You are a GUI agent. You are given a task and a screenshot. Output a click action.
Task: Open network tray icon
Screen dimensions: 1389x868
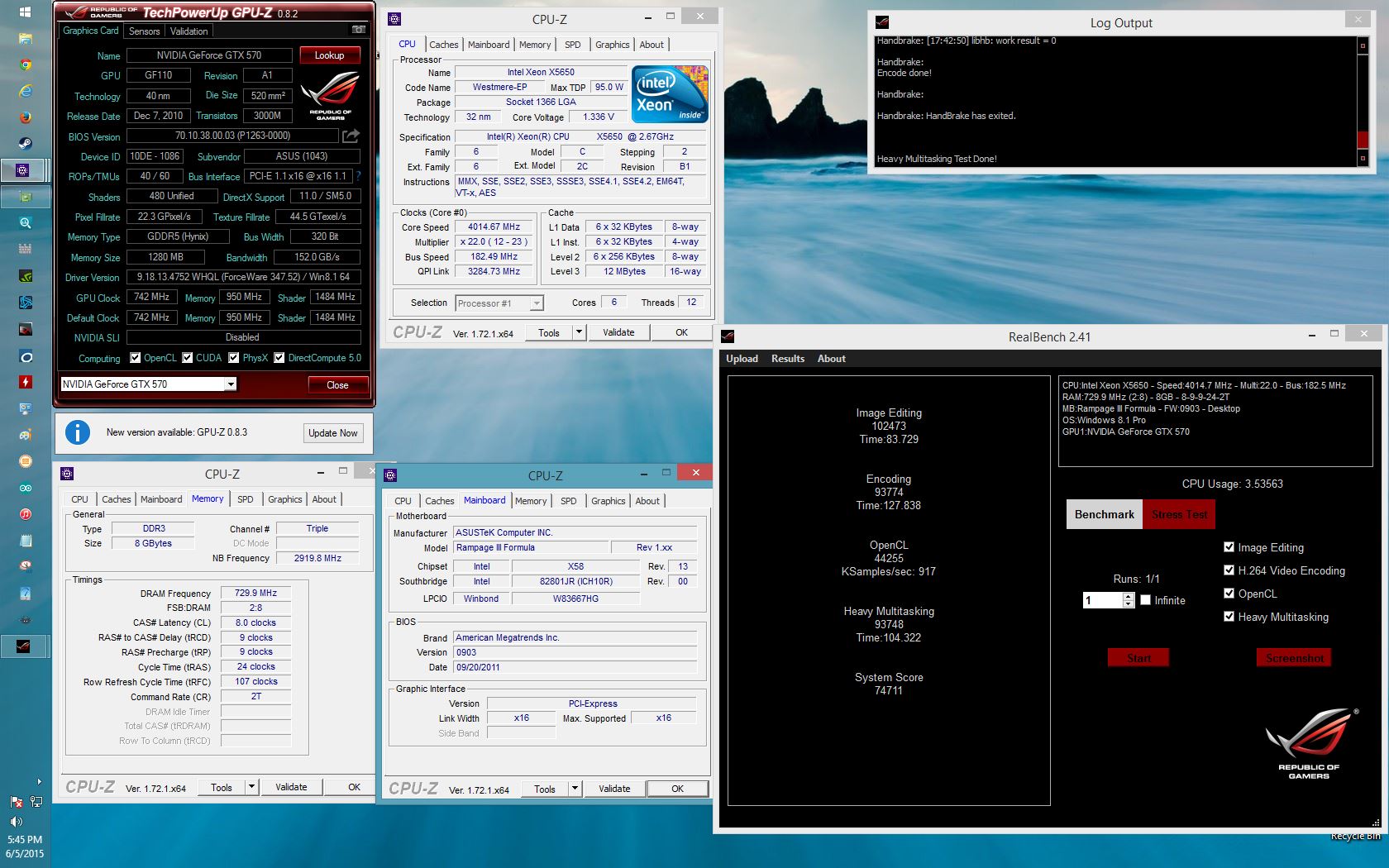pos(36,802)
